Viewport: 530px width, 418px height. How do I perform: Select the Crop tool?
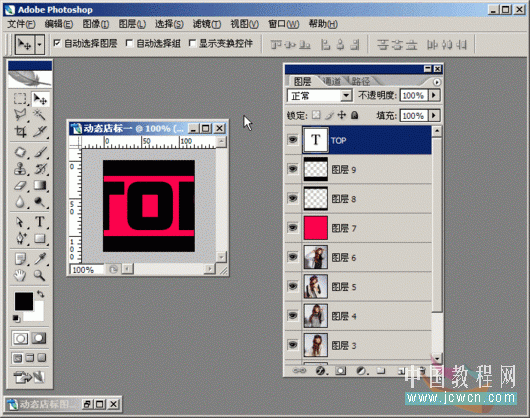(x=21, y=131)
